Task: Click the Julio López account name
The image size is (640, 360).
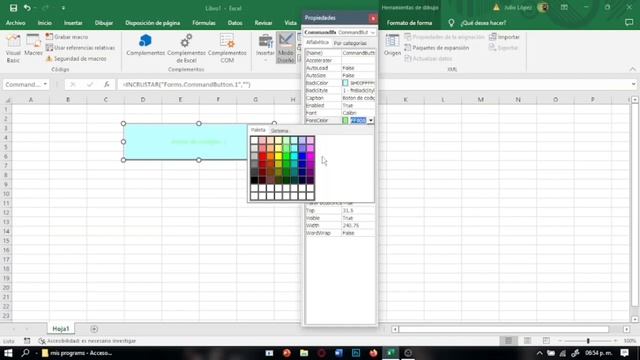Action: tap(518, 7)
